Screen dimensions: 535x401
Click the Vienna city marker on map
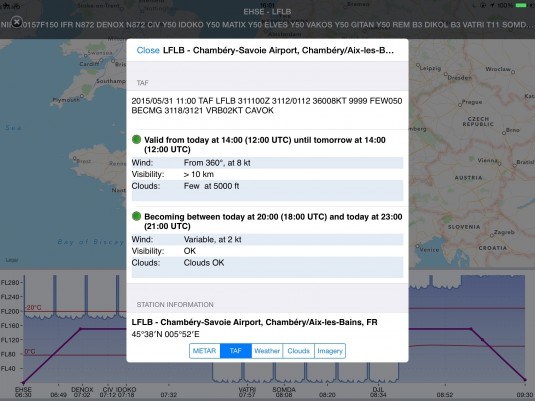(x=499, y=163)
